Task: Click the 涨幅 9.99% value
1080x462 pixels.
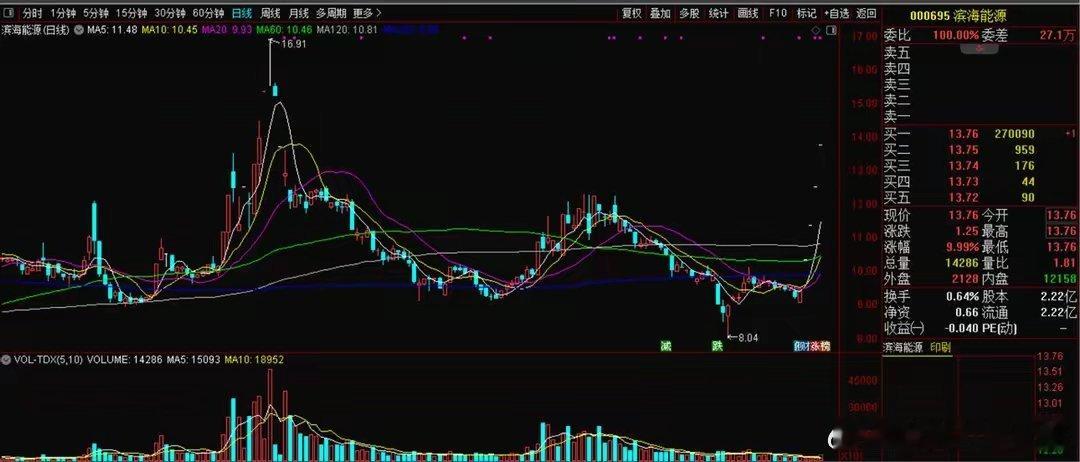Action: point(961,247)
